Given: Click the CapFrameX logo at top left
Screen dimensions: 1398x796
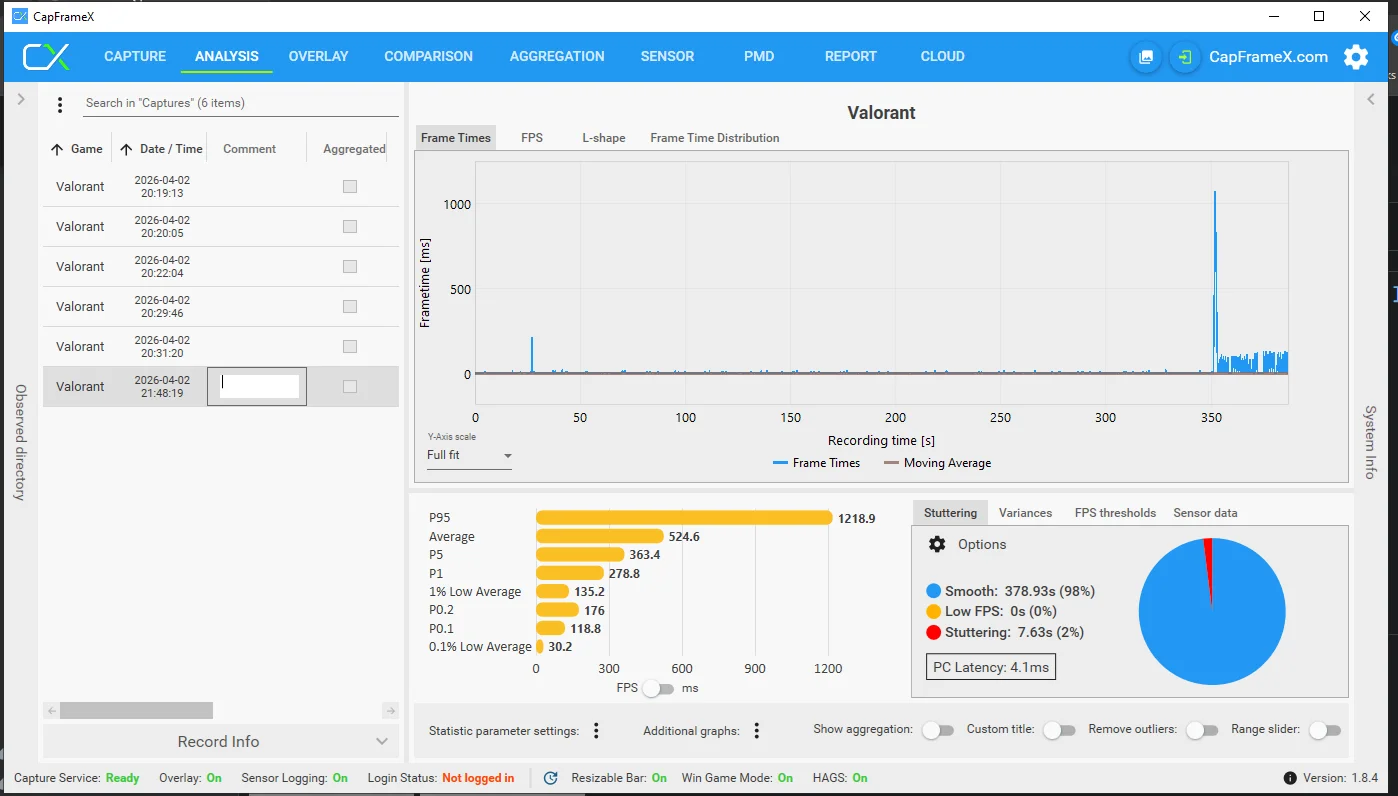Looking at the screenshot, I should 47,57.
